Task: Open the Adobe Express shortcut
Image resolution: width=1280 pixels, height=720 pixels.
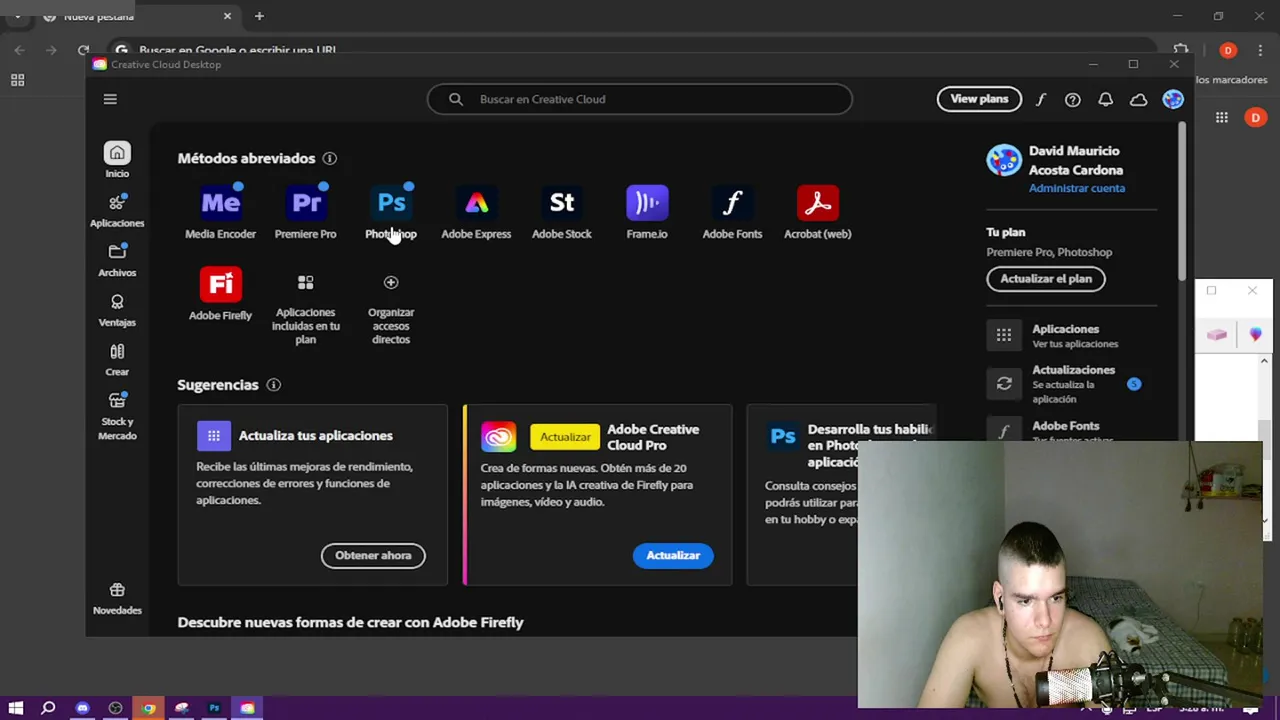Action: point(476,212)
